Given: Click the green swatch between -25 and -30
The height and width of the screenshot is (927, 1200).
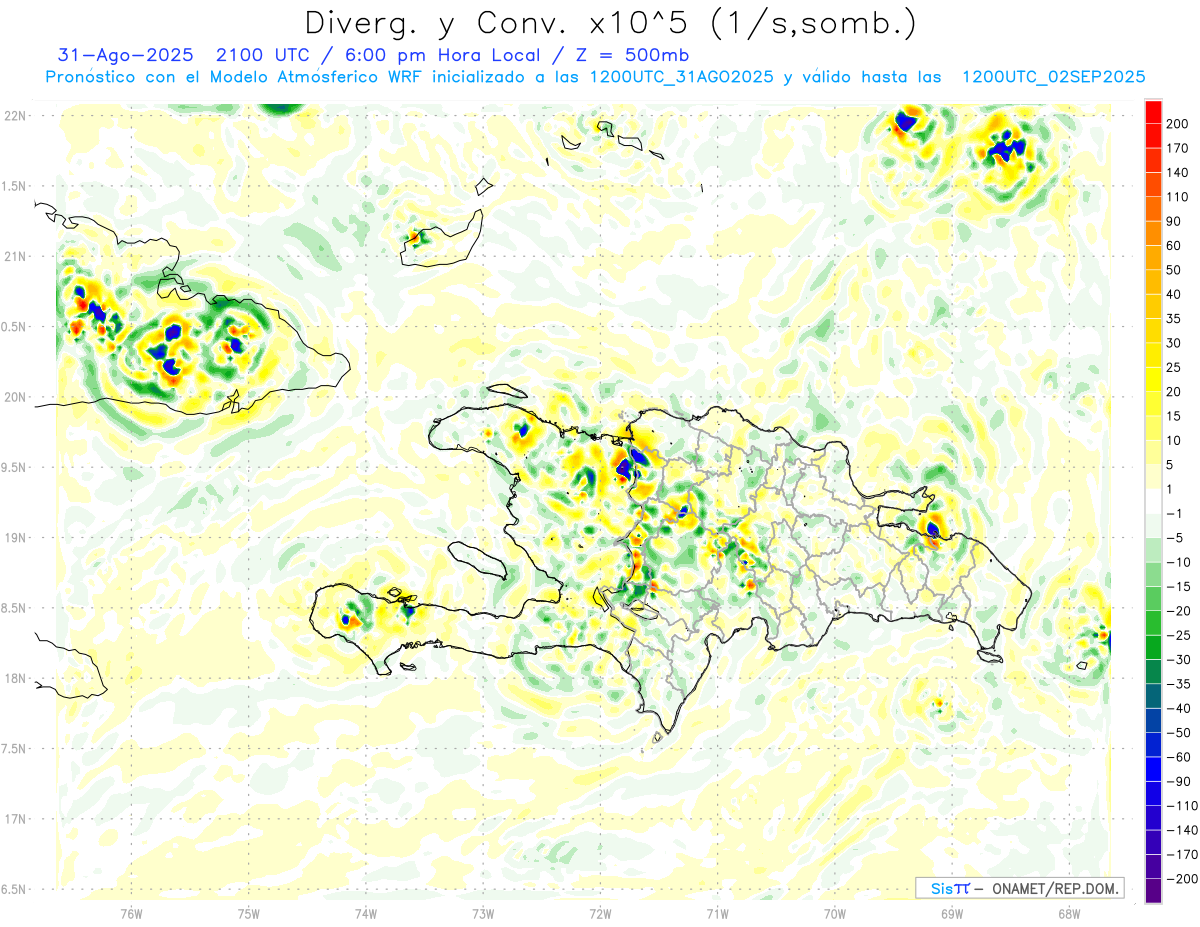Looking at the screenshot, I should click(x=1154, y=647).
